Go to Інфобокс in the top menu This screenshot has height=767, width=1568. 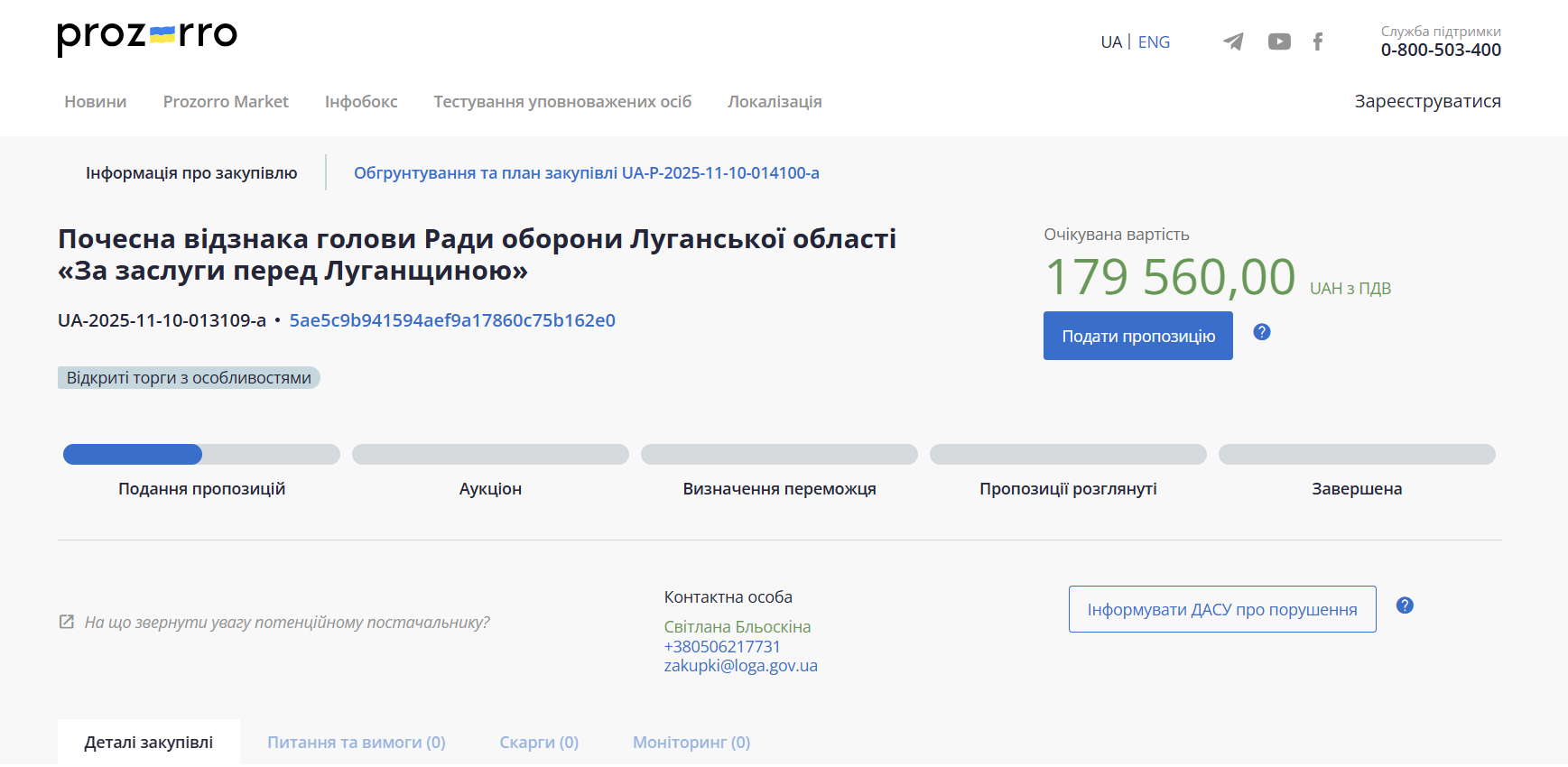coord(361,102)
